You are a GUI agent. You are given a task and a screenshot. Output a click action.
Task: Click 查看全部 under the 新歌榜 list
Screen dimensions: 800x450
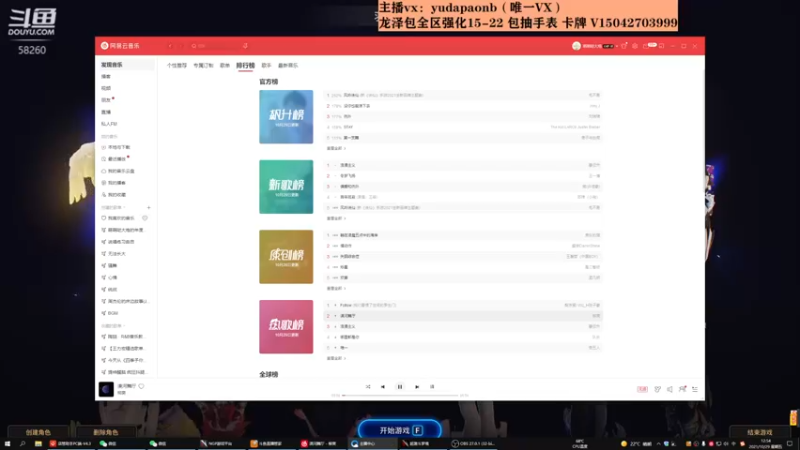click(x=336, y=218)
